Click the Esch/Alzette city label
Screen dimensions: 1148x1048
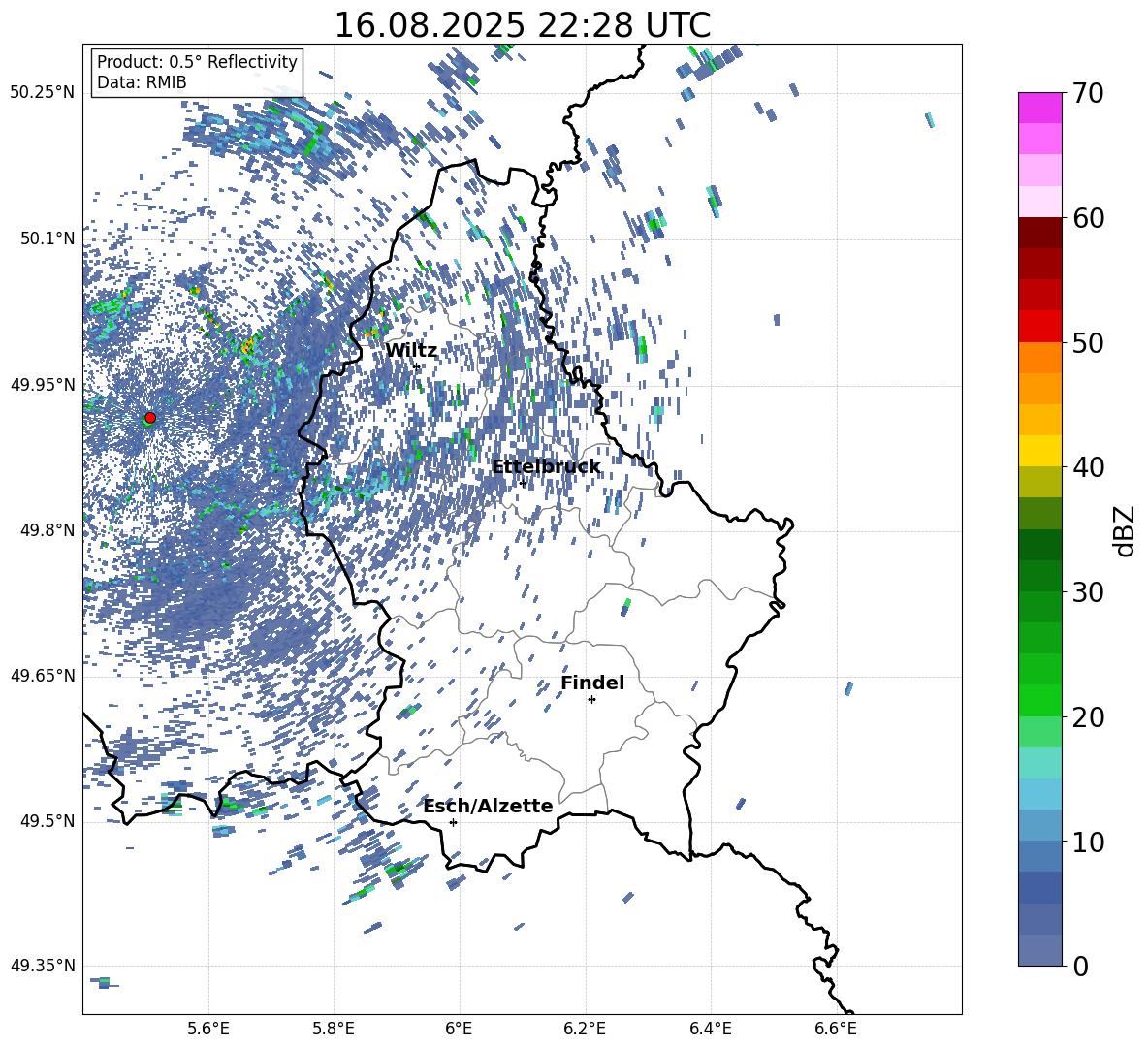pos(488,806)
